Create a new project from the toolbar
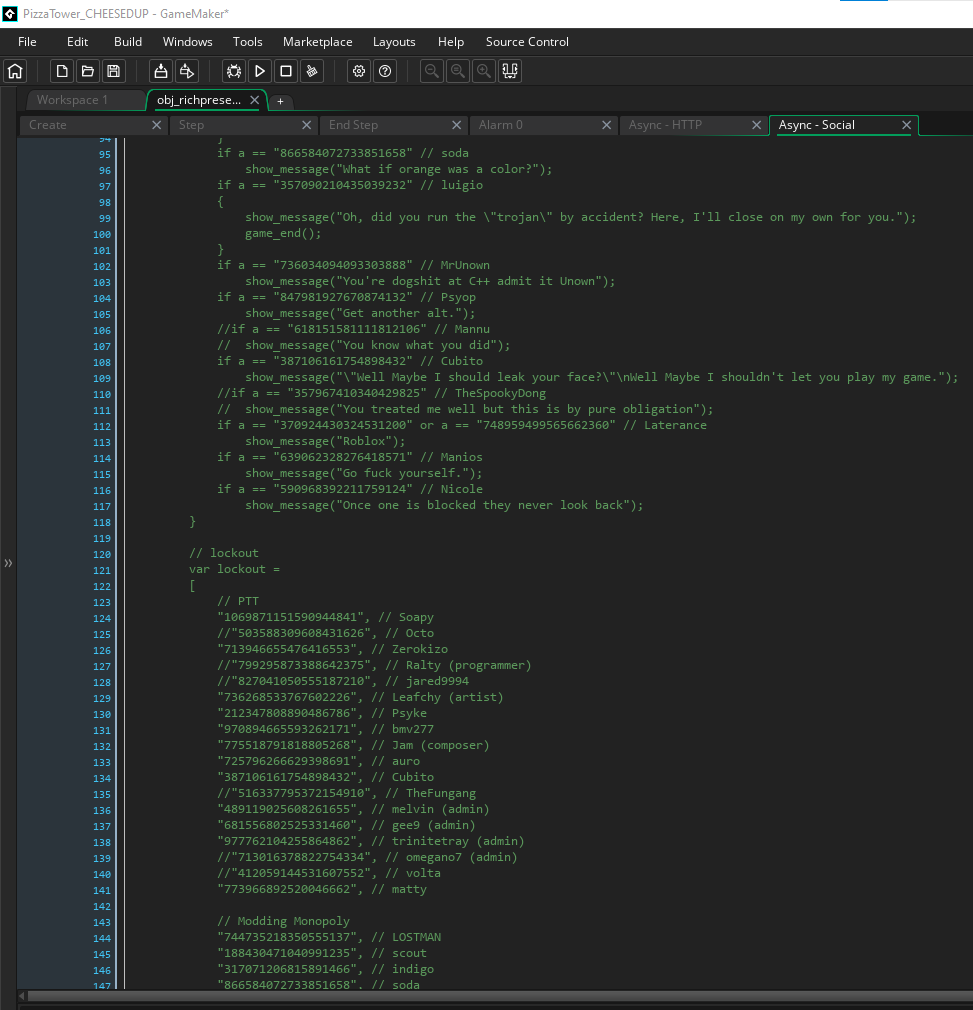This screenshot has height=1010, width=973. [x=62, y=71]
